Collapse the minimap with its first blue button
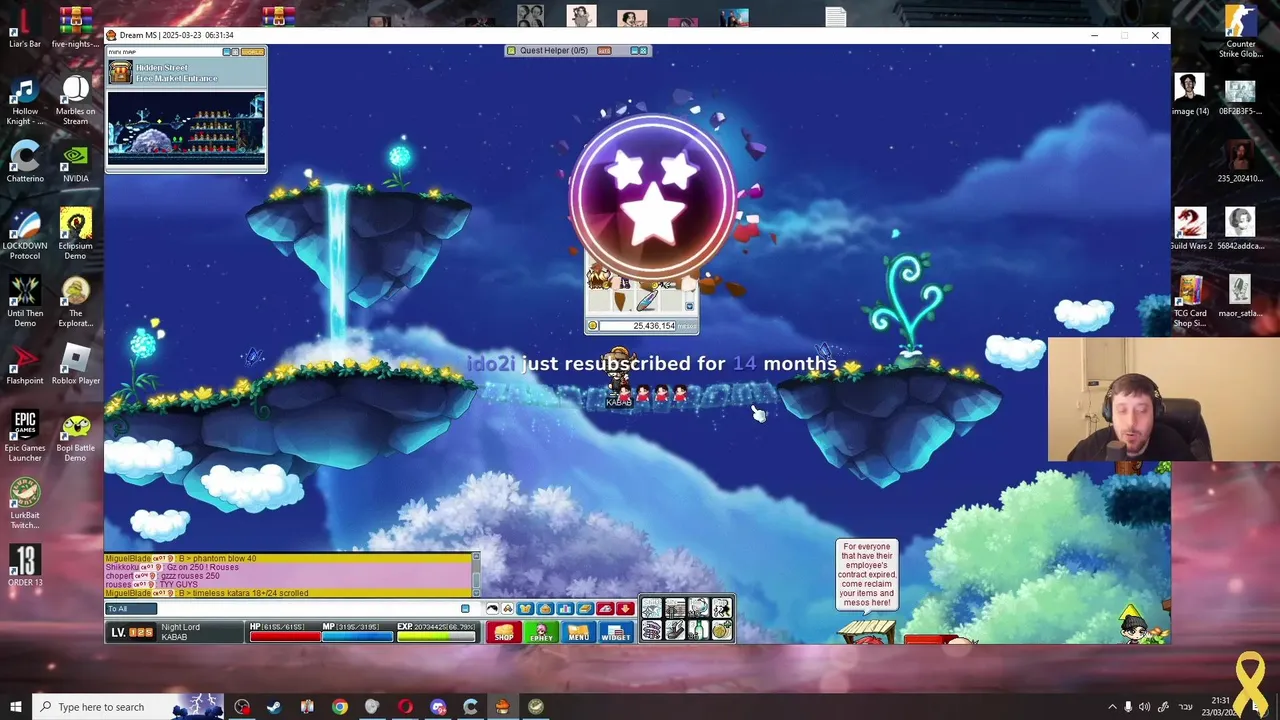Viewport: 1280px width, 720px height. click(x=227, y=51)
